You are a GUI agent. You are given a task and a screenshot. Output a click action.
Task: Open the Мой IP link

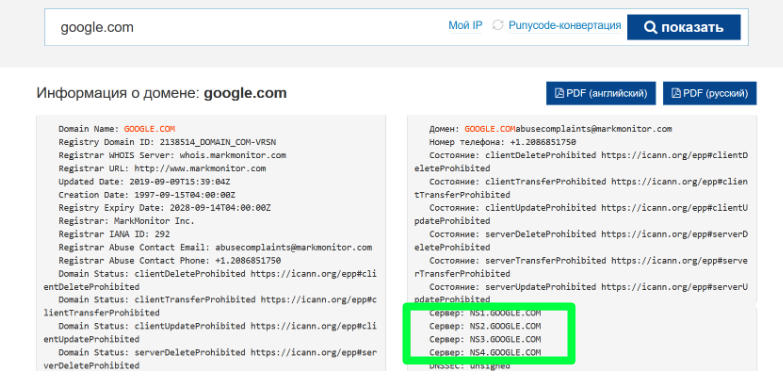click(465, 25)
